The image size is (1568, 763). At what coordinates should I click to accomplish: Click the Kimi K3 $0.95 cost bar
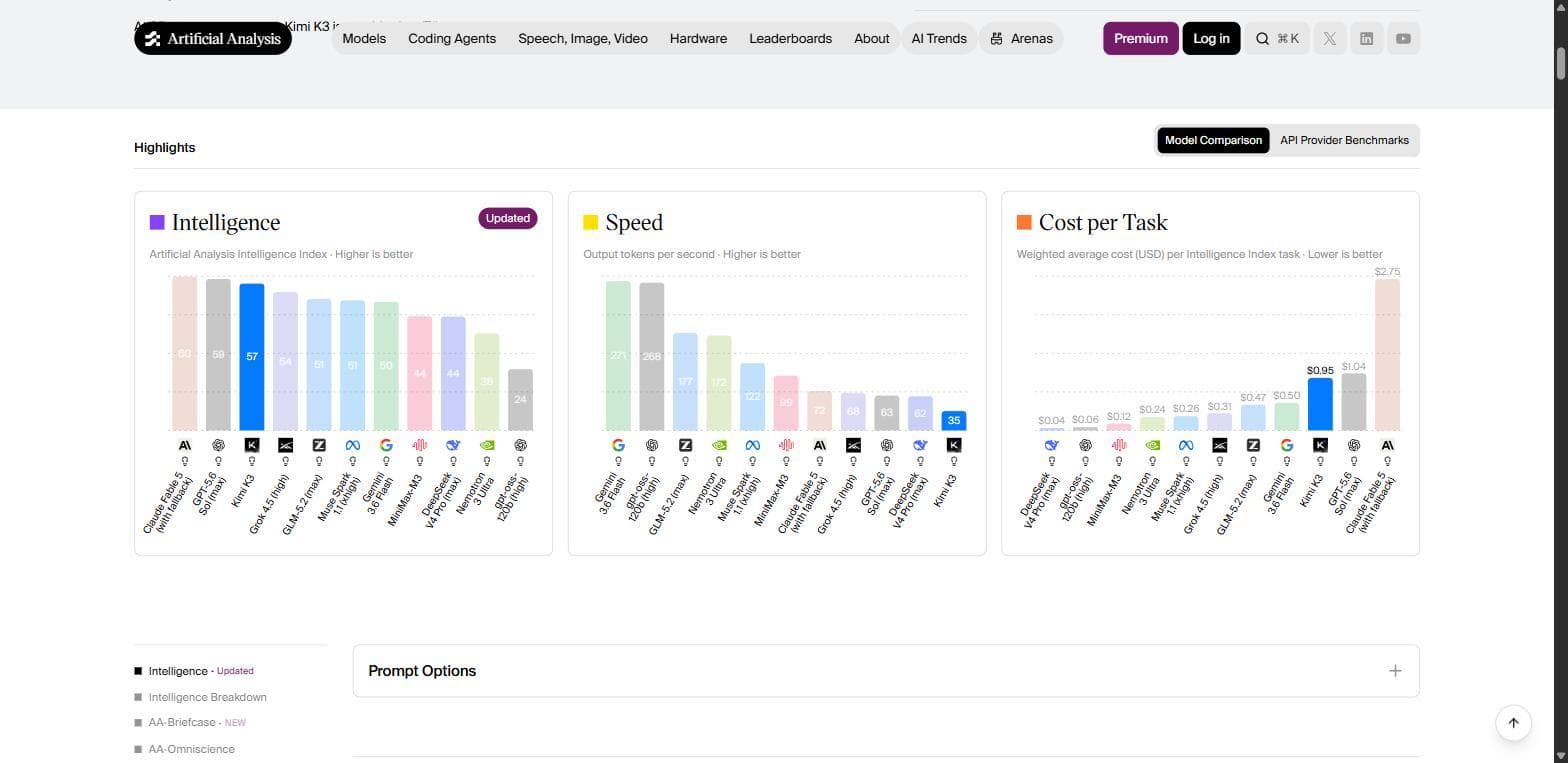(x=1320, y=404)
